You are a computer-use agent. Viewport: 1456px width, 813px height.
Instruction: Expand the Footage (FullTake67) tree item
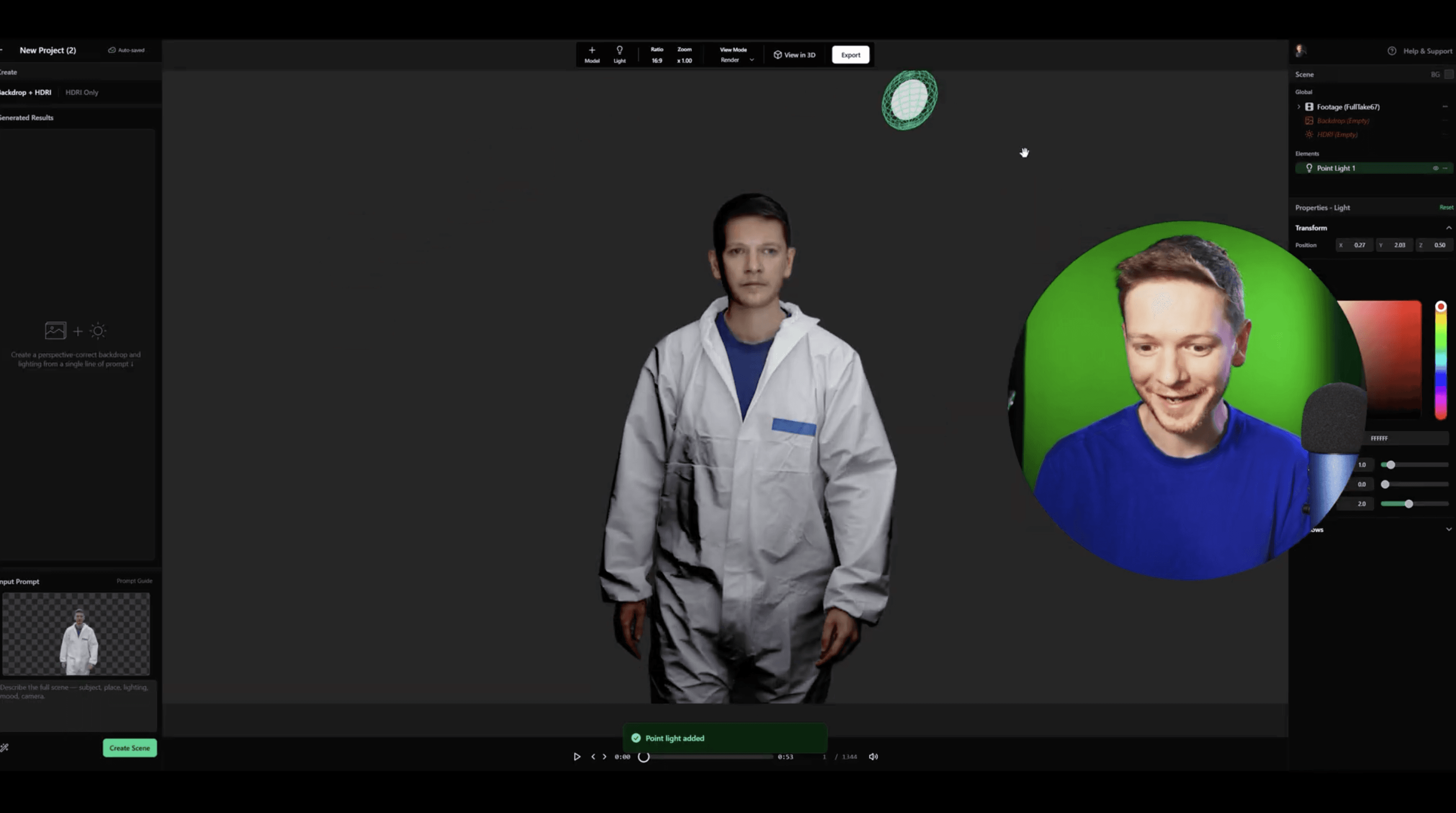pyautogui.click(x=1299, y=107)
